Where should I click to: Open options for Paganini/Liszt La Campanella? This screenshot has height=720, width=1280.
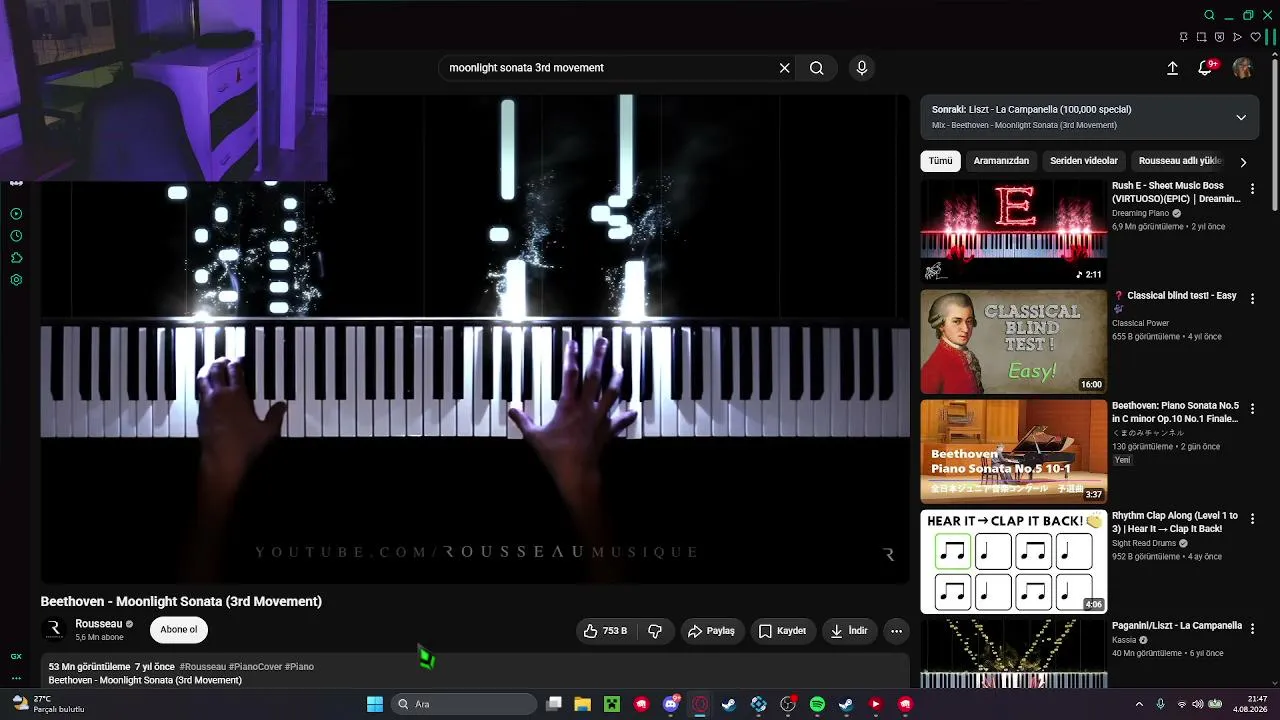[1252, 628]
